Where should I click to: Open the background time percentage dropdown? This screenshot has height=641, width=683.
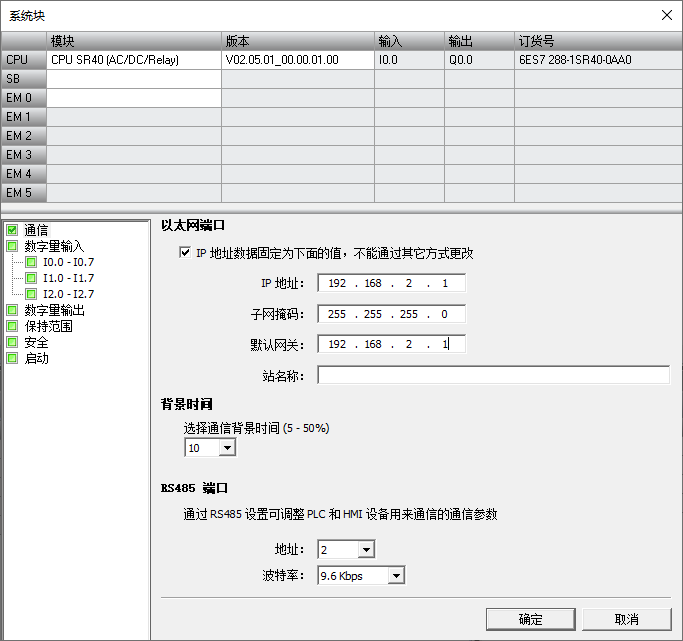tap(227, 448)
